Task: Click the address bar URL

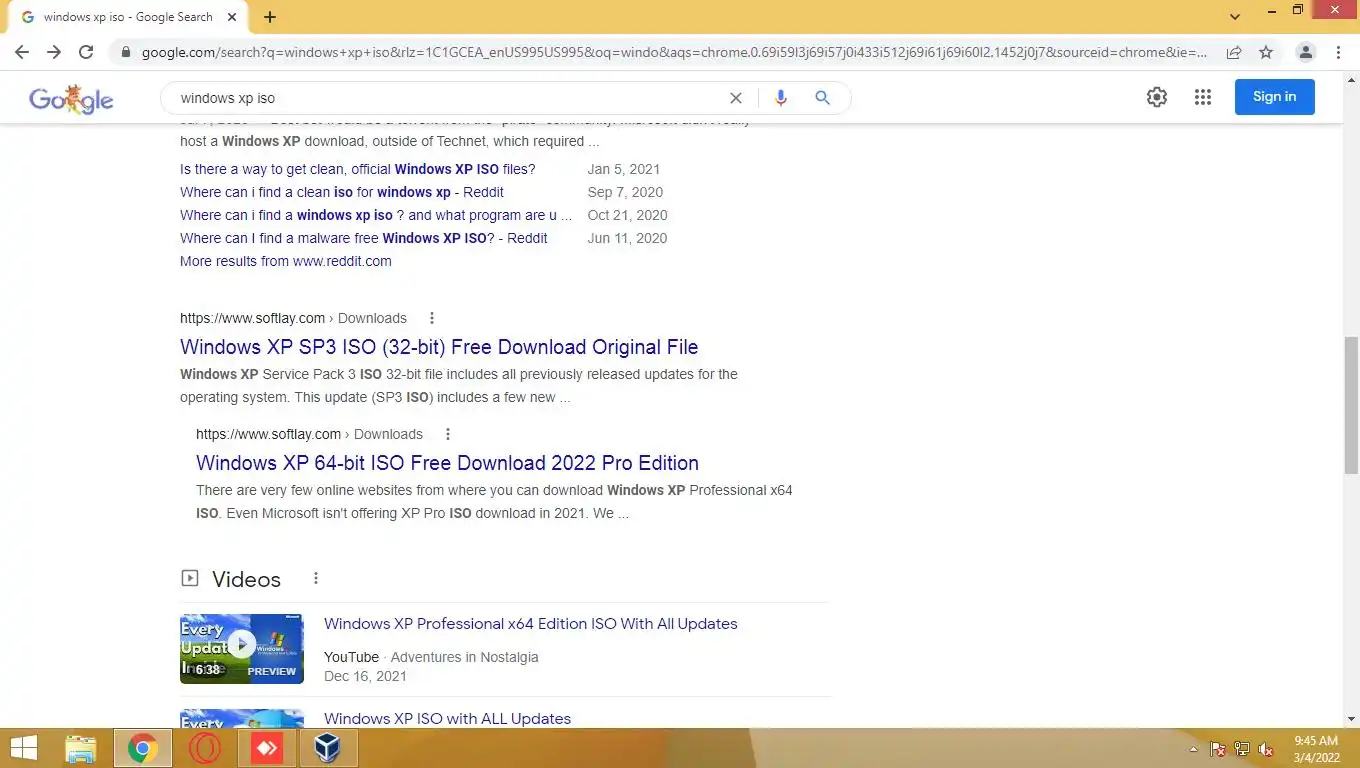Action: [x=674, y=52]
